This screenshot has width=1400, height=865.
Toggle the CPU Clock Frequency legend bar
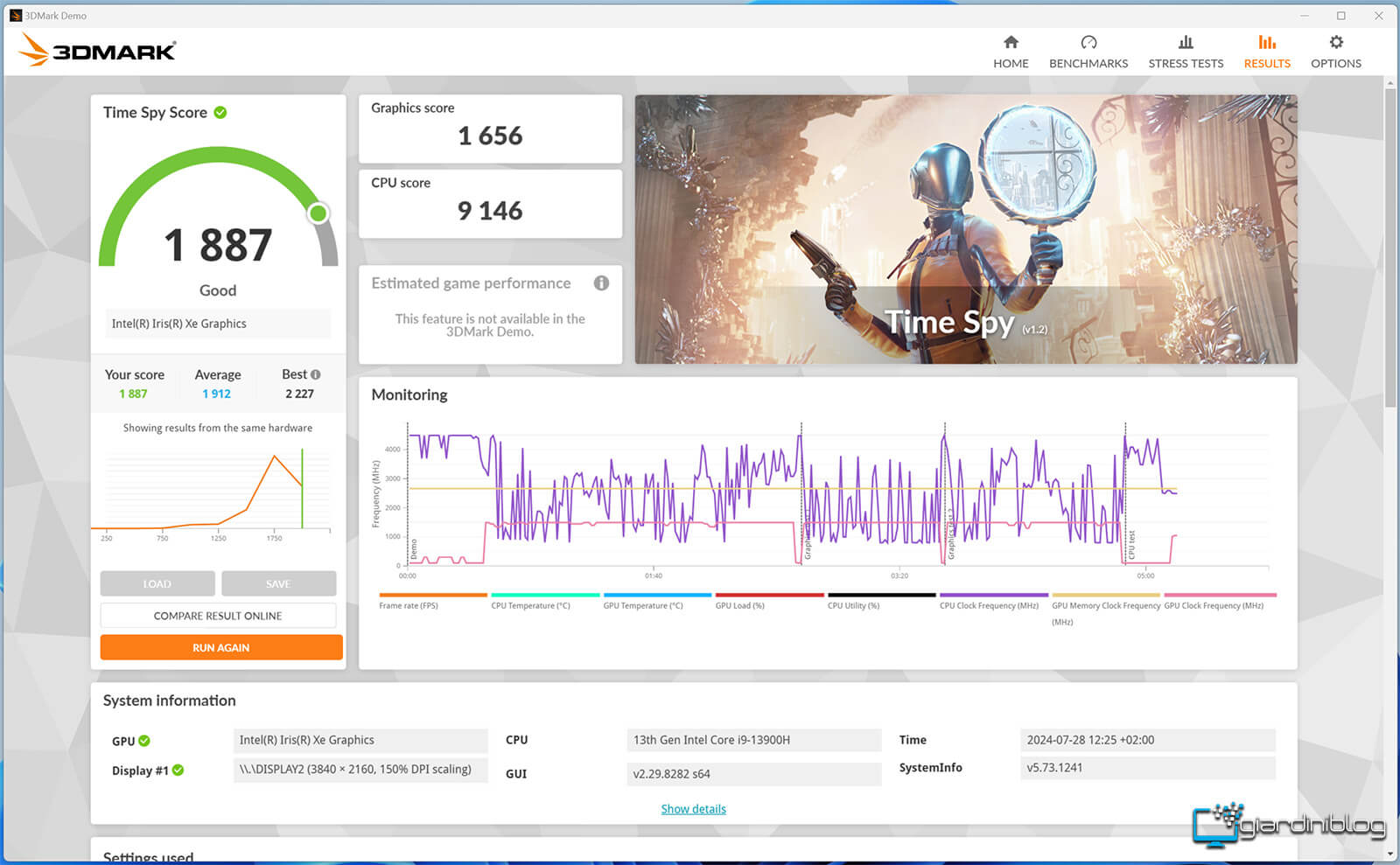[994, 595]
